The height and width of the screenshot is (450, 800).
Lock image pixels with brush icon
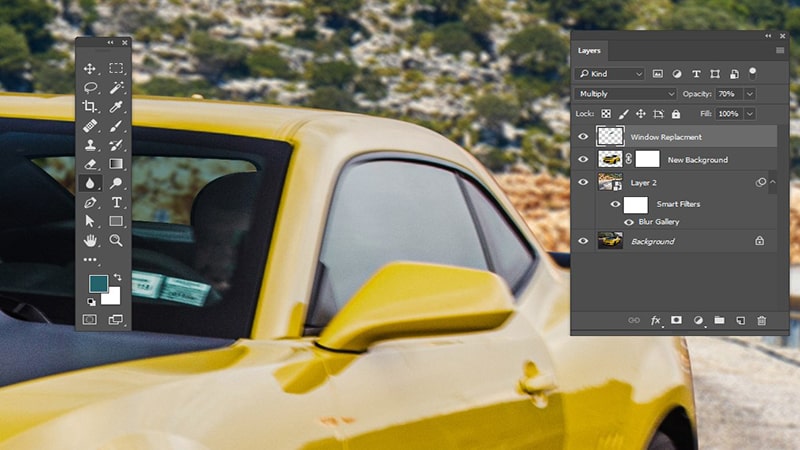point(623,114)
